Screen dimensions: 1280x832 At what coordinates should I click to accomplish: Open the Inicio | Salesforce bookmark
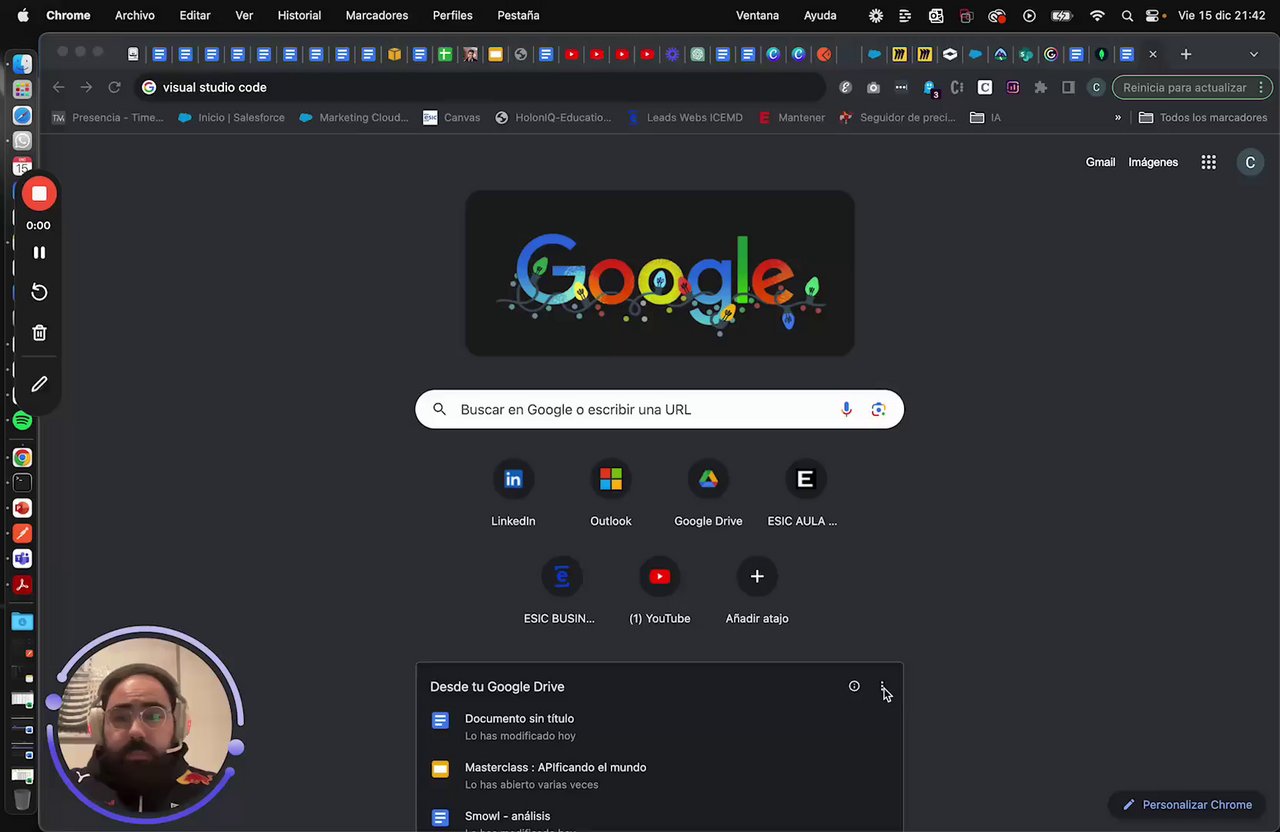[231, 118]
